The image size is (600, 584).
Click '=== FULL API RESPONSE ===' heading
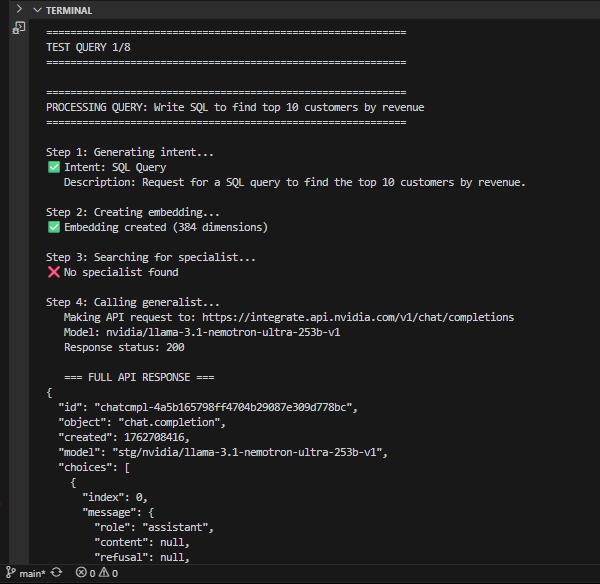139,377
